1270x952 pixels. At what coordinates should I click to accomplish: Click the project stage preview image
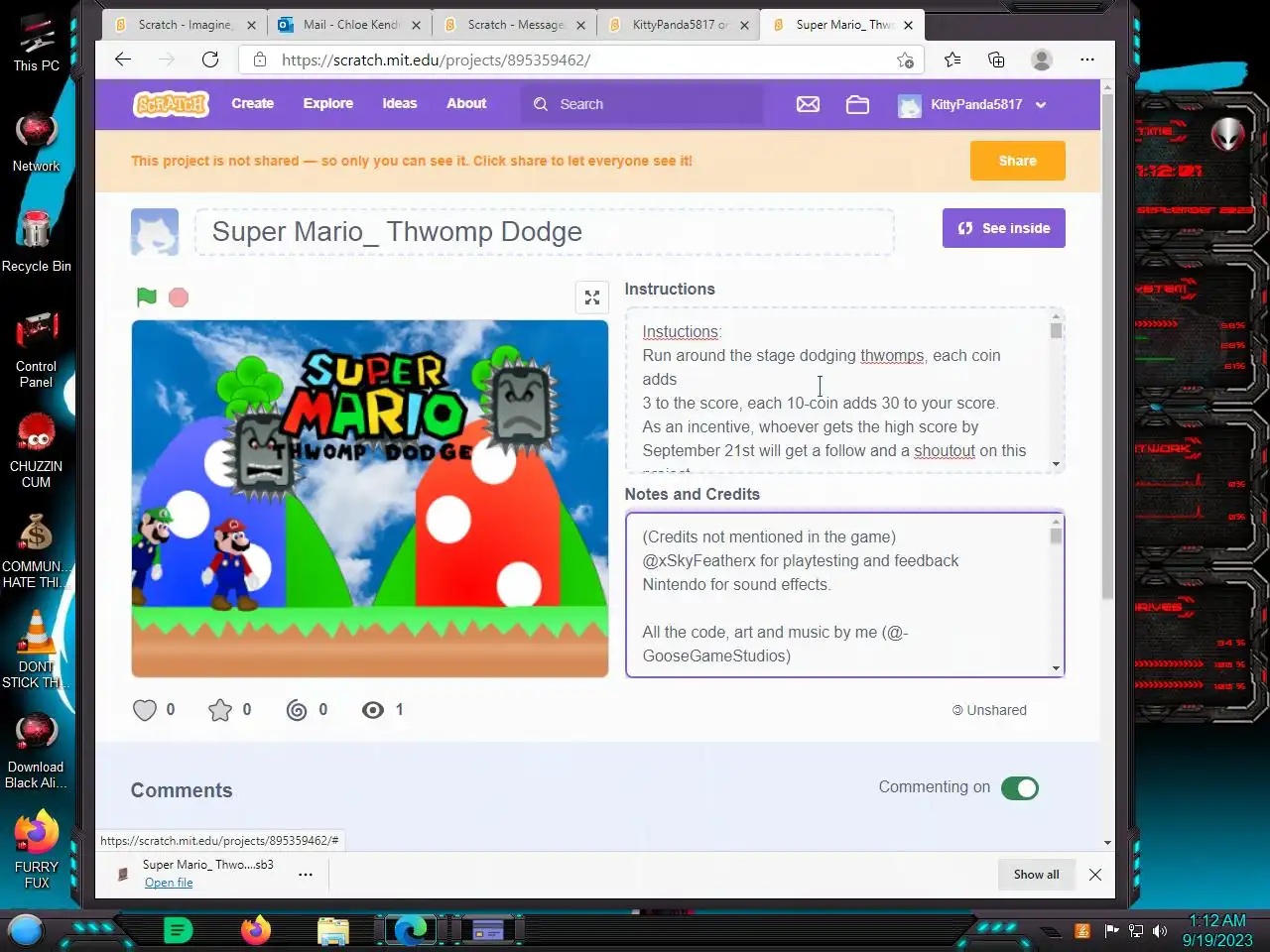point(370,499)
